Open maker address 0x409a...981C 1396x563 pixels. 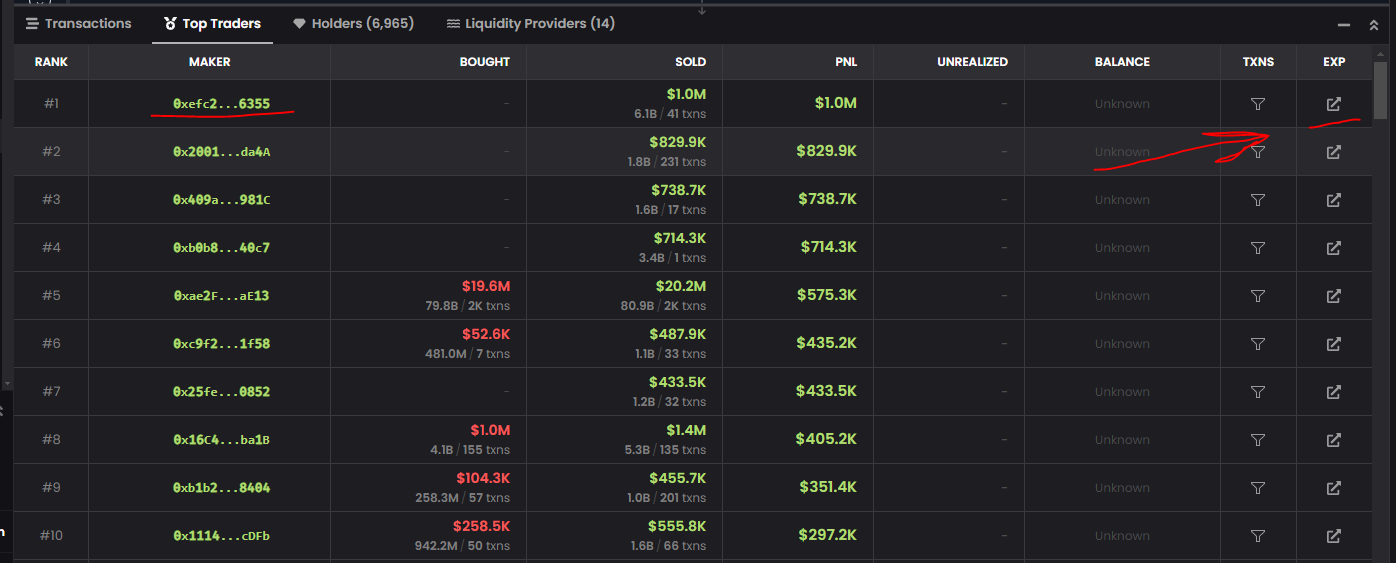point(221,200)
